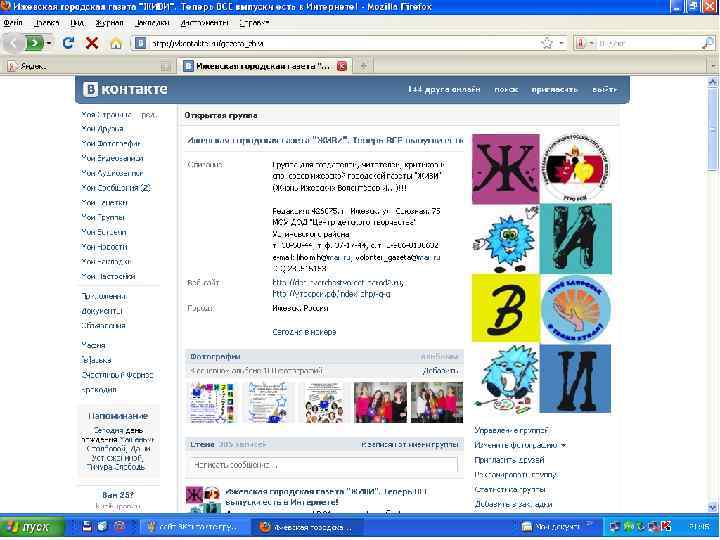Click the ВКонтакте logo in header

point(125,89)
